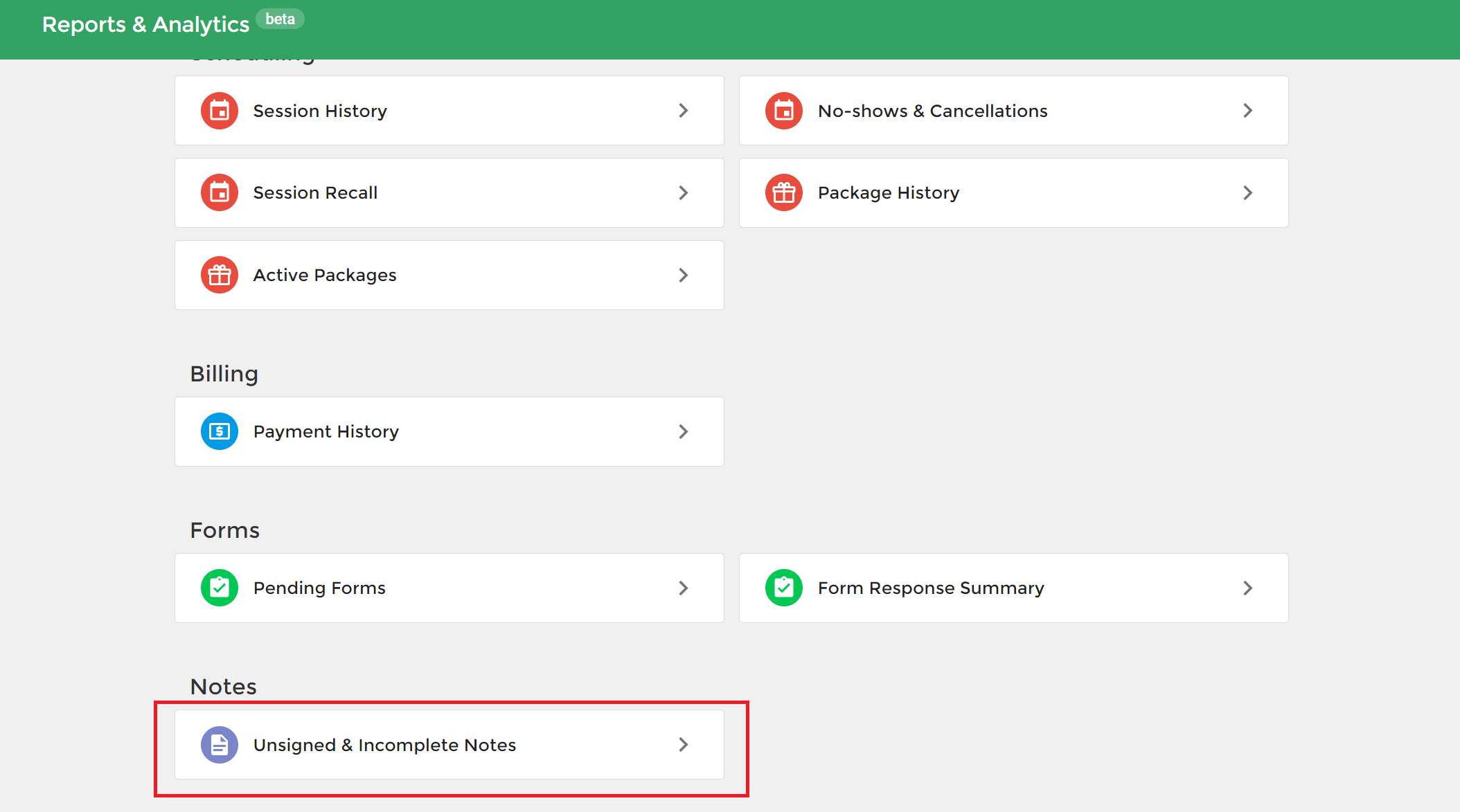The image size is (1460, 812).
Task: Click the No-shows & Cancellations chevron arrow
Action: tap(1248, 111)
